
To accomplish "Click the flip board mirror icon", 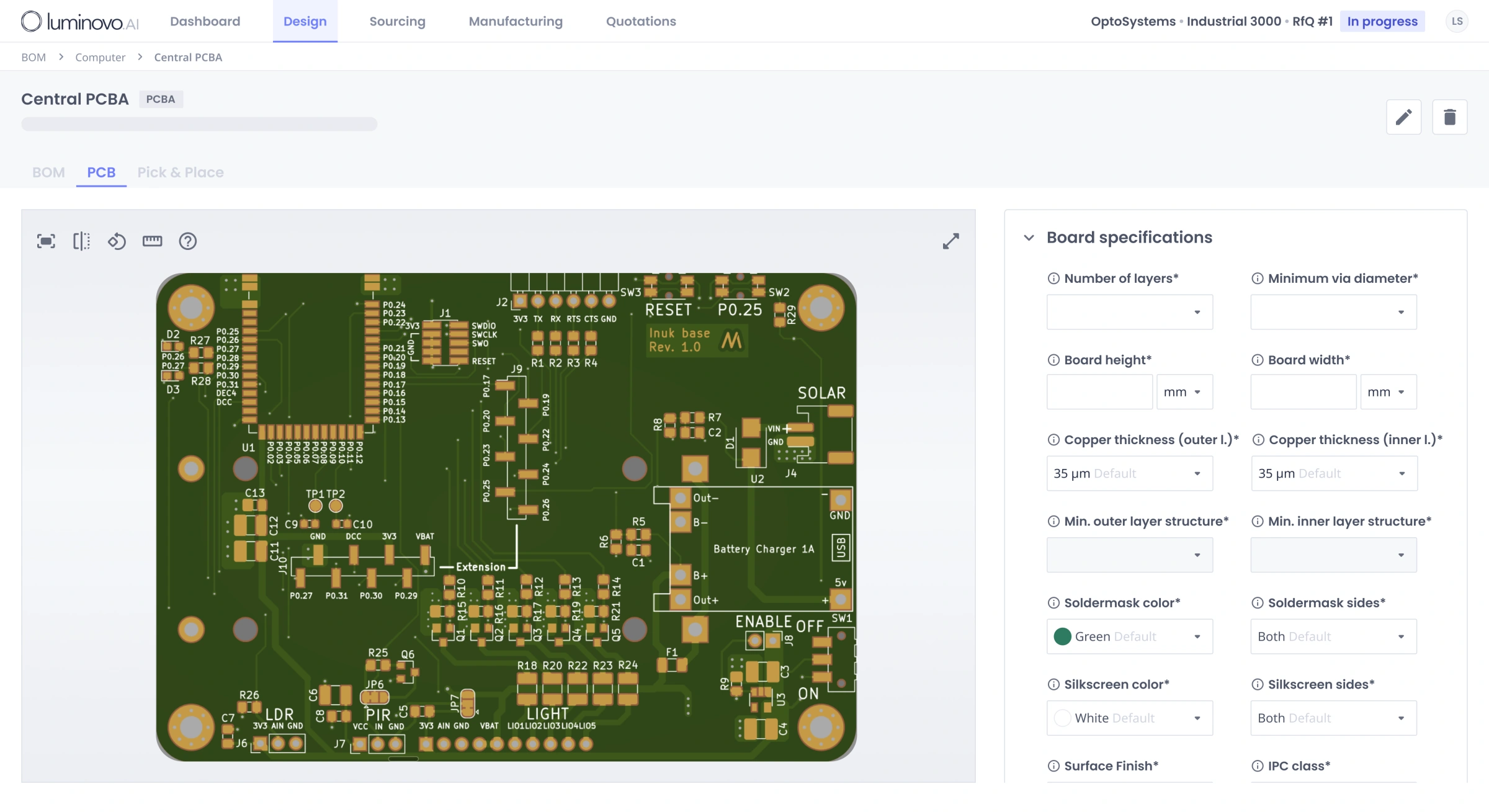I will (81, 241).
